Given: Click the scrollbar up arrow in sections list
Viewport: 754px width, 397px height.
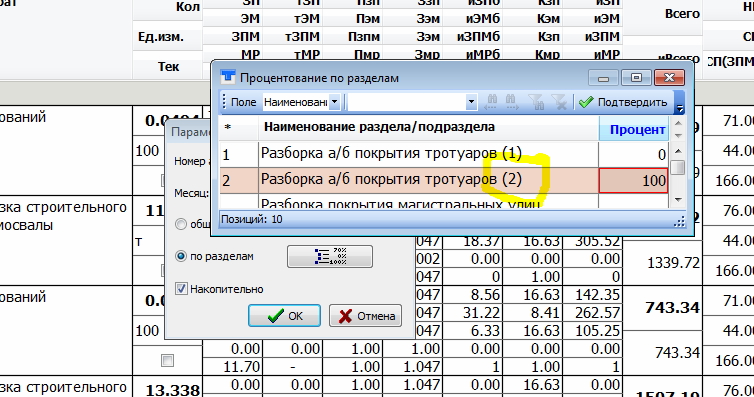Looking at the screenshot, I should (x=678, y=151).
